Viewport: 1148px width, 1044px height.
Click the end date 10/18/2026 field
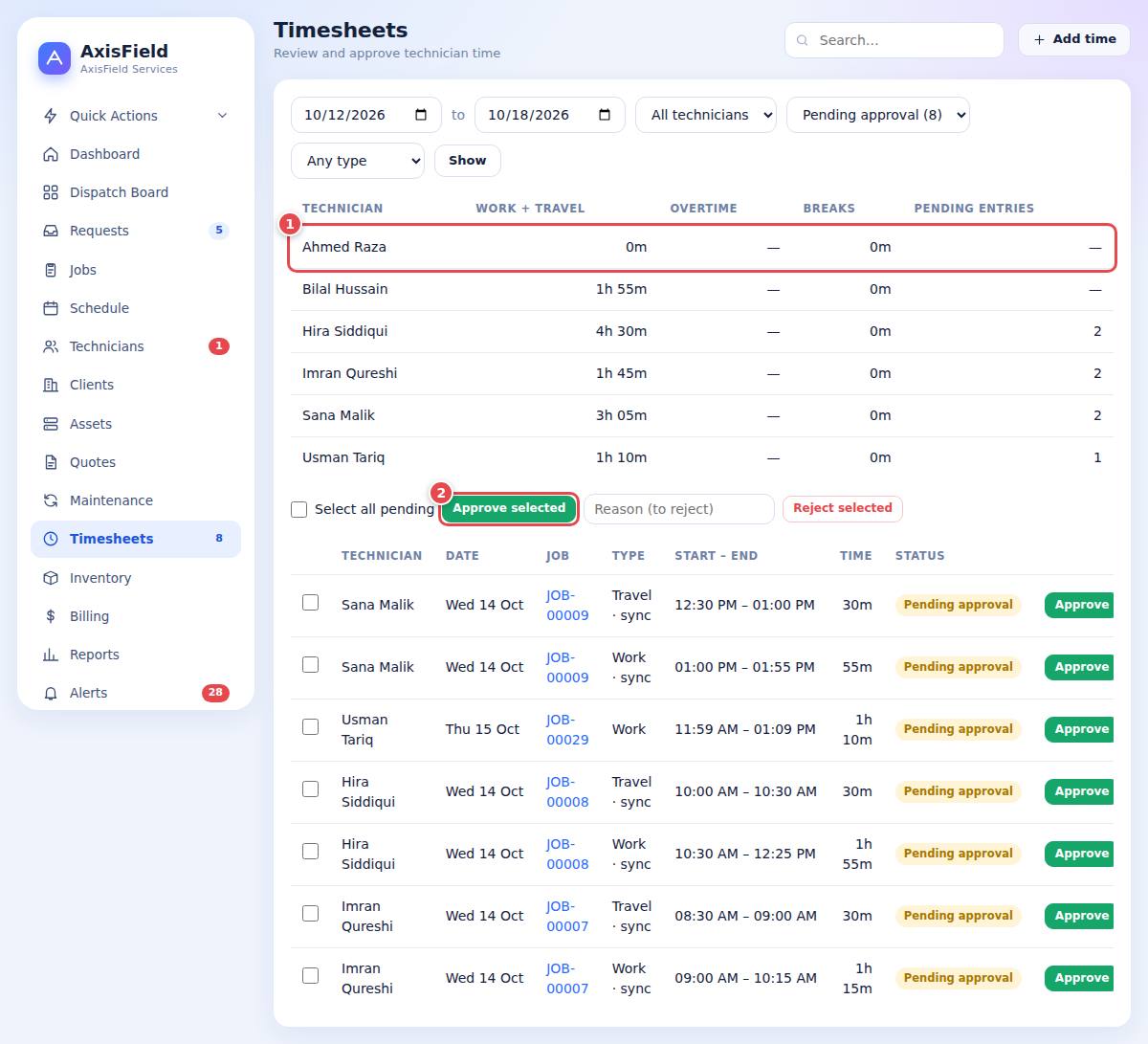pos(550,115)
